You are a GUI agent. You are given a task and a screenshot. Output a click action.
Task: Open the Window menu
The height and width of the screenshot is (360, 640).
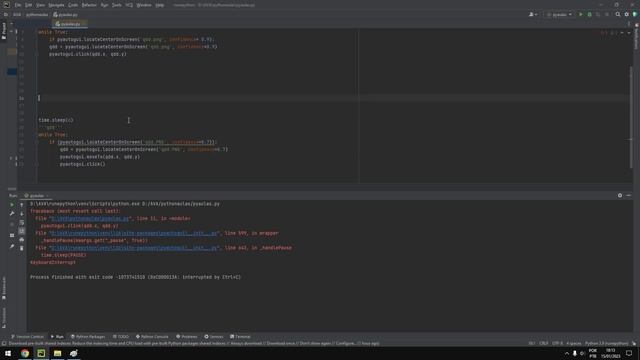144,5
